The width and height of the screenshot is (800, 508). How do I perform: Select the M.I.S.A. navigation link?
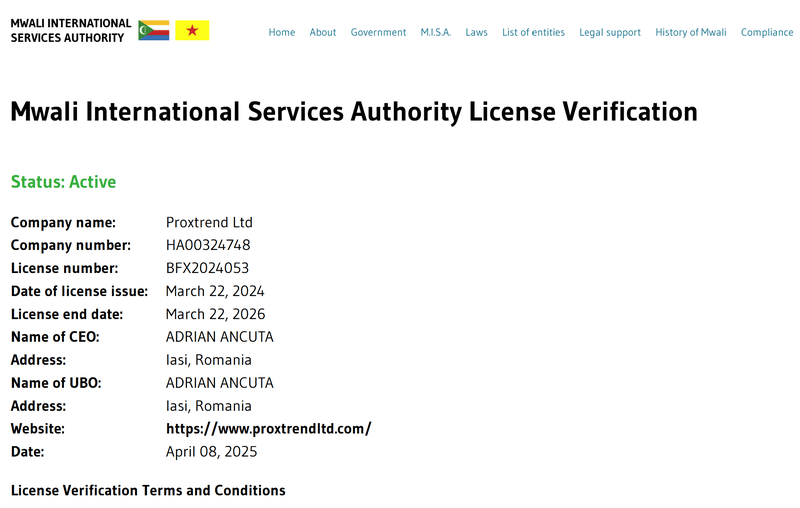pos(436,32)
